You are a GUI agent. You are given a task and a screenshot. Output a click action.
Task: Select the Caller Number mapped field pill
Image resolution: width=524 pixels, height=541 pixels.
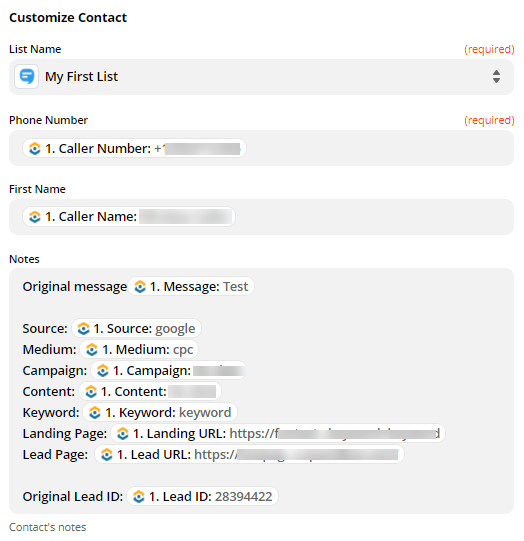[x=134, y=148]
